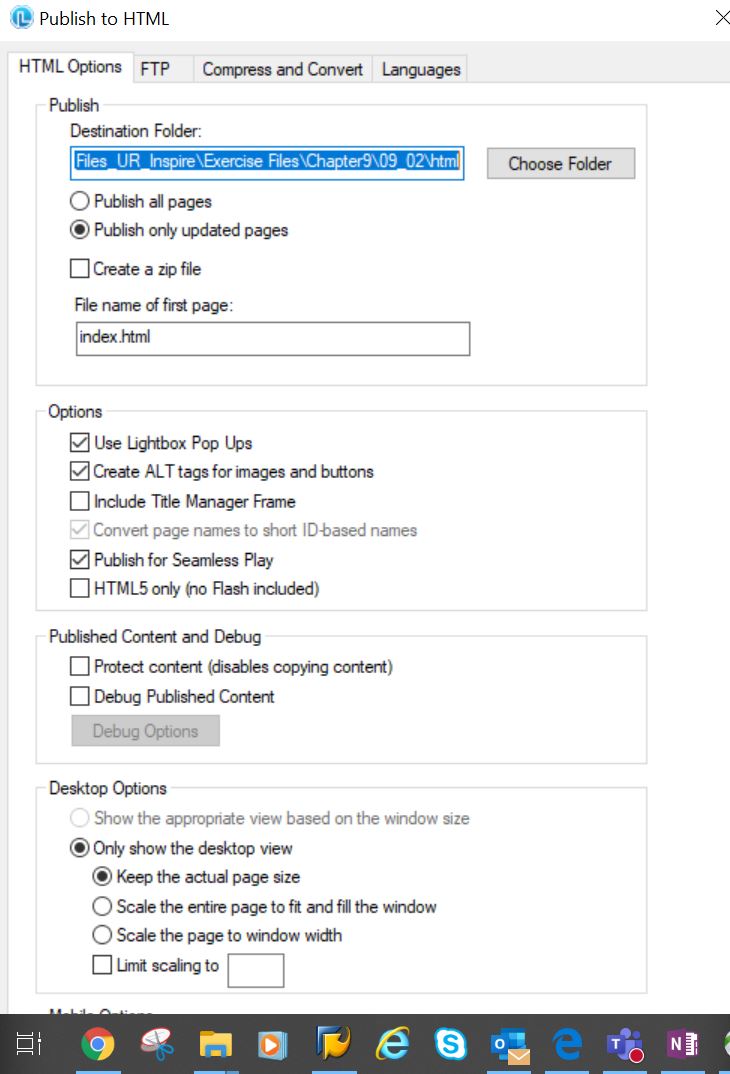
Task: Open OneNote from the taskbar
Action: coord(683,1044)
